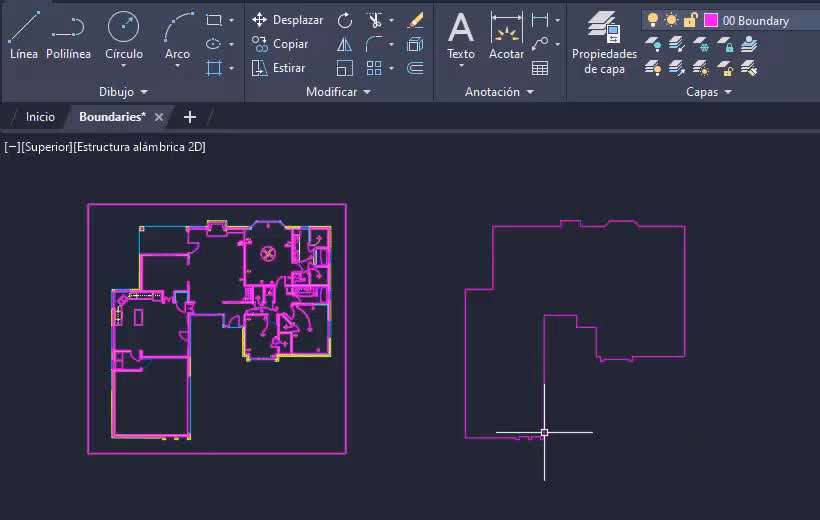Screen dimensions: 820x520
Task: Click the offset (desfase) tool
Action: (415, 68)
